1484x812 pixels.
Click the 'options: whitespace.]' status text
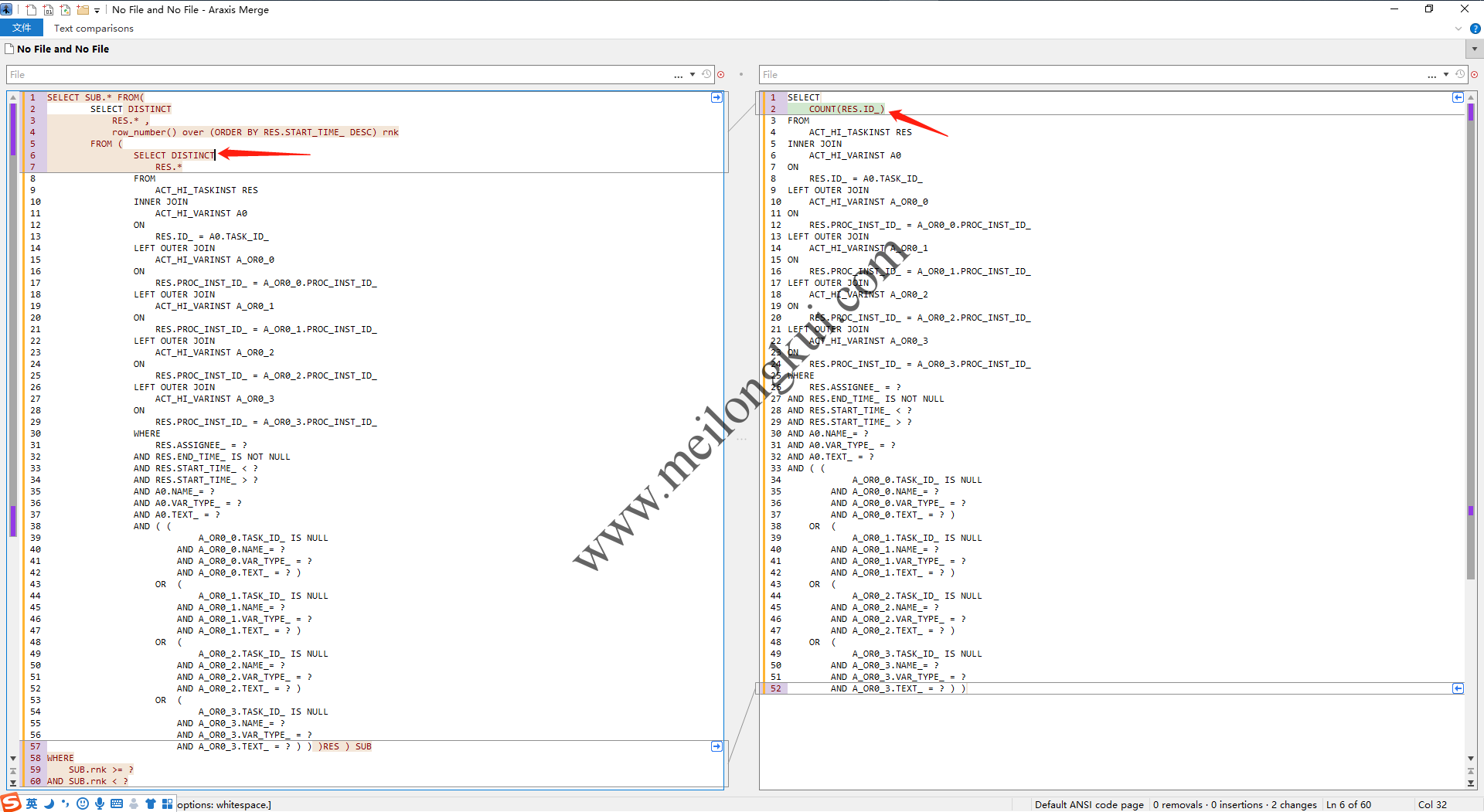[224, 804]
